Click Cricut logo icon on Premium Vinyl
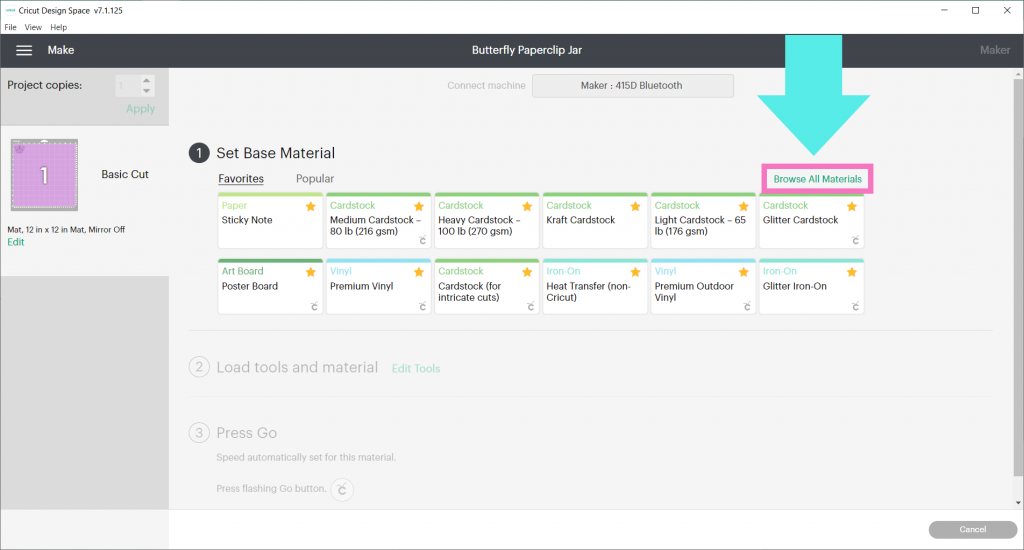 [423, 306]
